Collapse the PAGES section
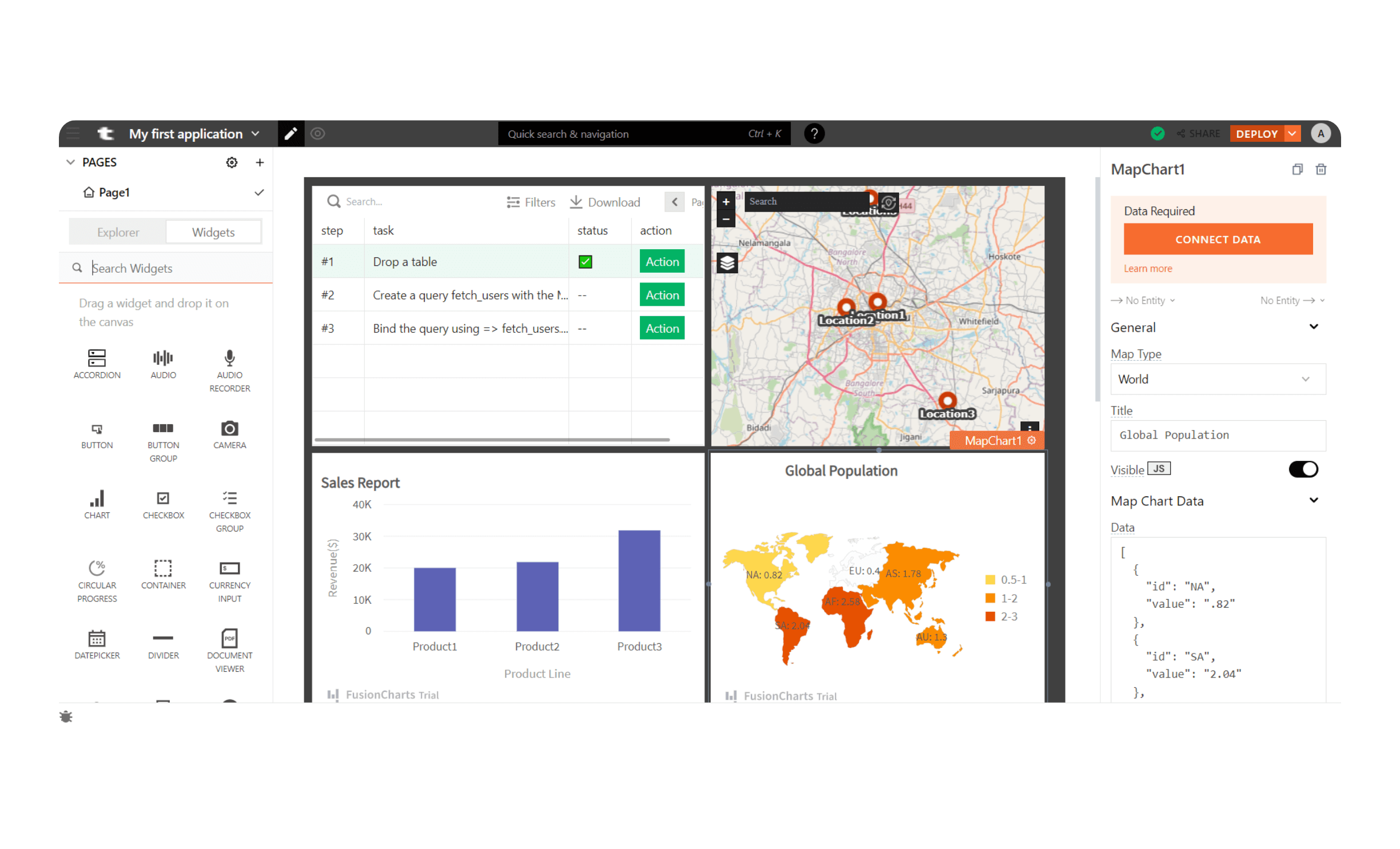1400x849 pixels. pos(70,162)
